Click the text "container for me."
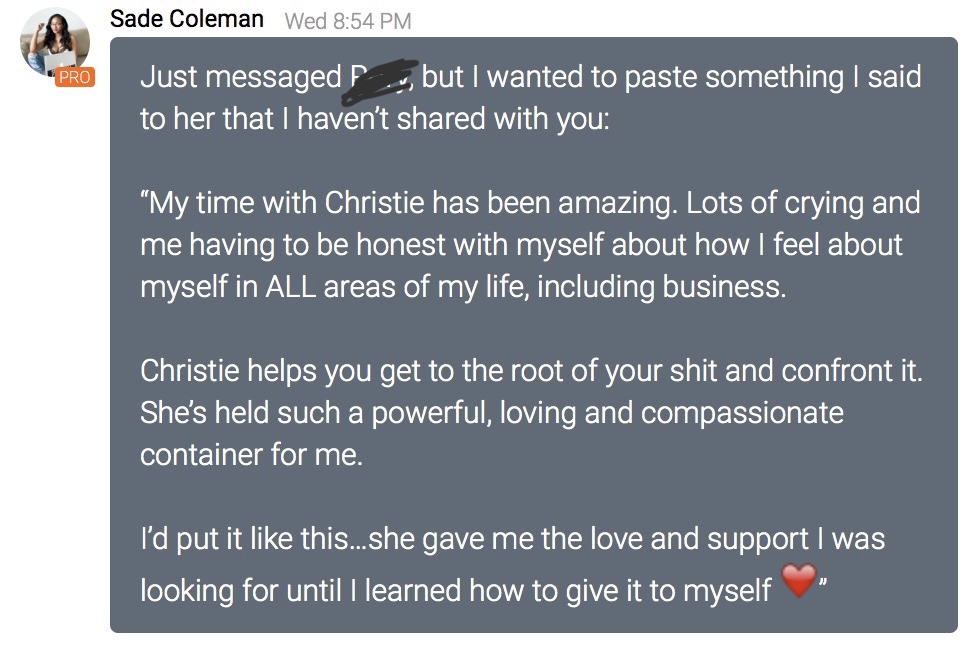This screenshot has height=651, width=974. coord(251,455)
